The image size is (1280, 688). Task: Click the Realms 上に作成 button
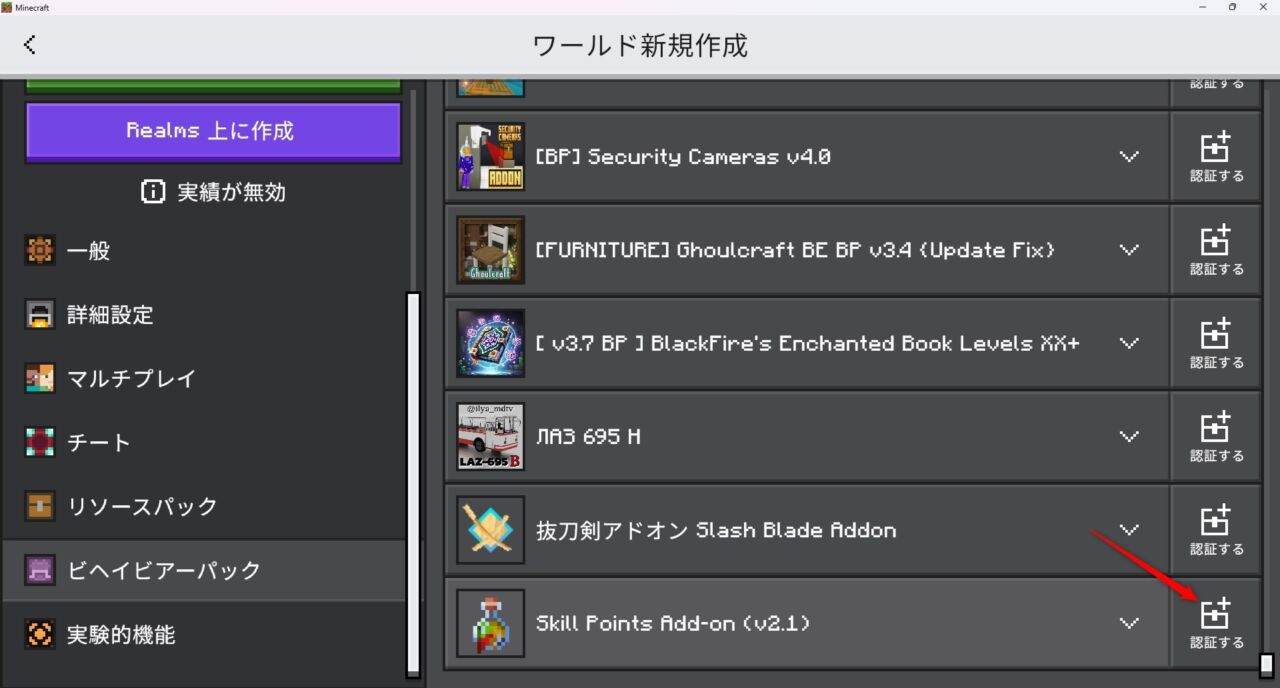tap(213, 131)
